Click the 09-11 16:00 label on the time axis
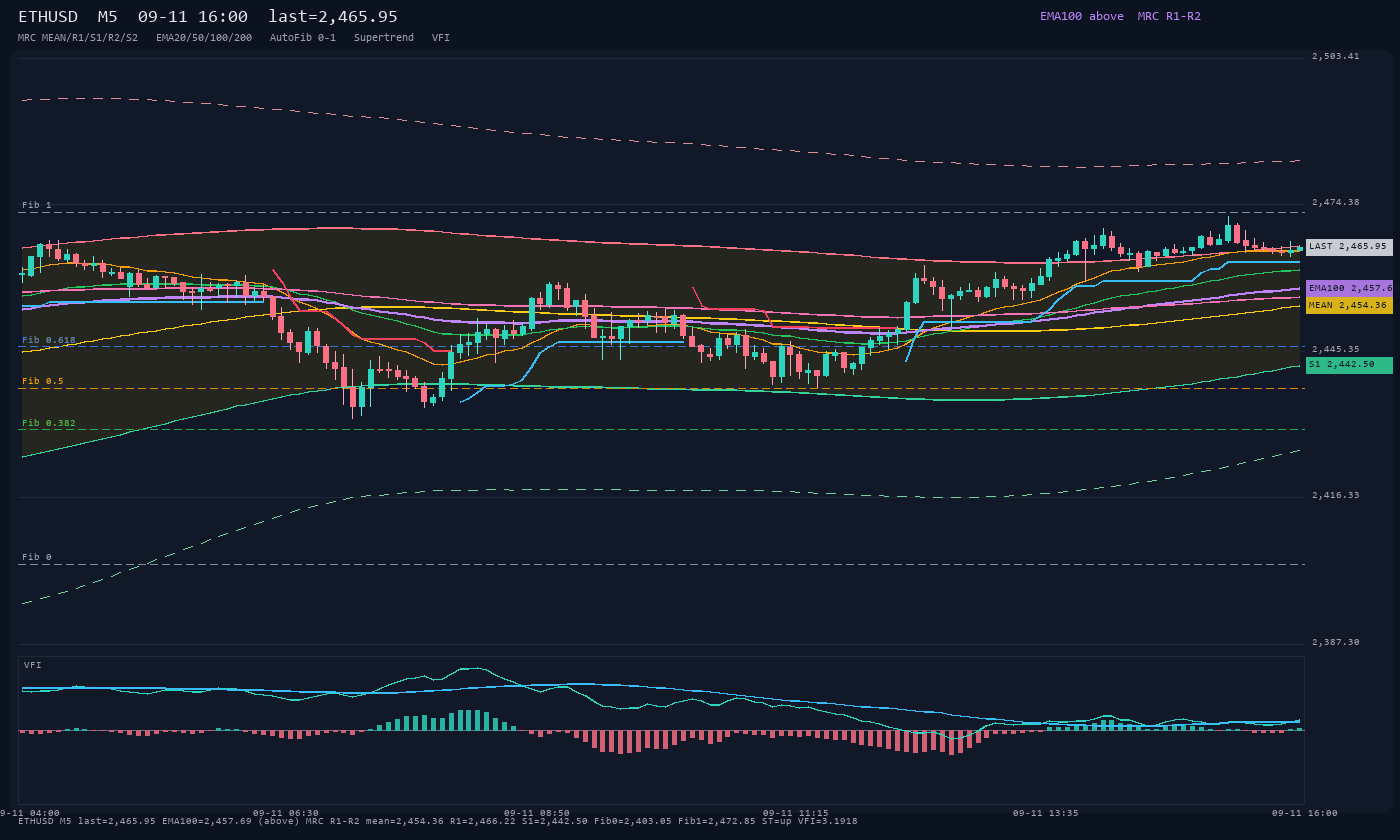 (x=1304, y=813)
